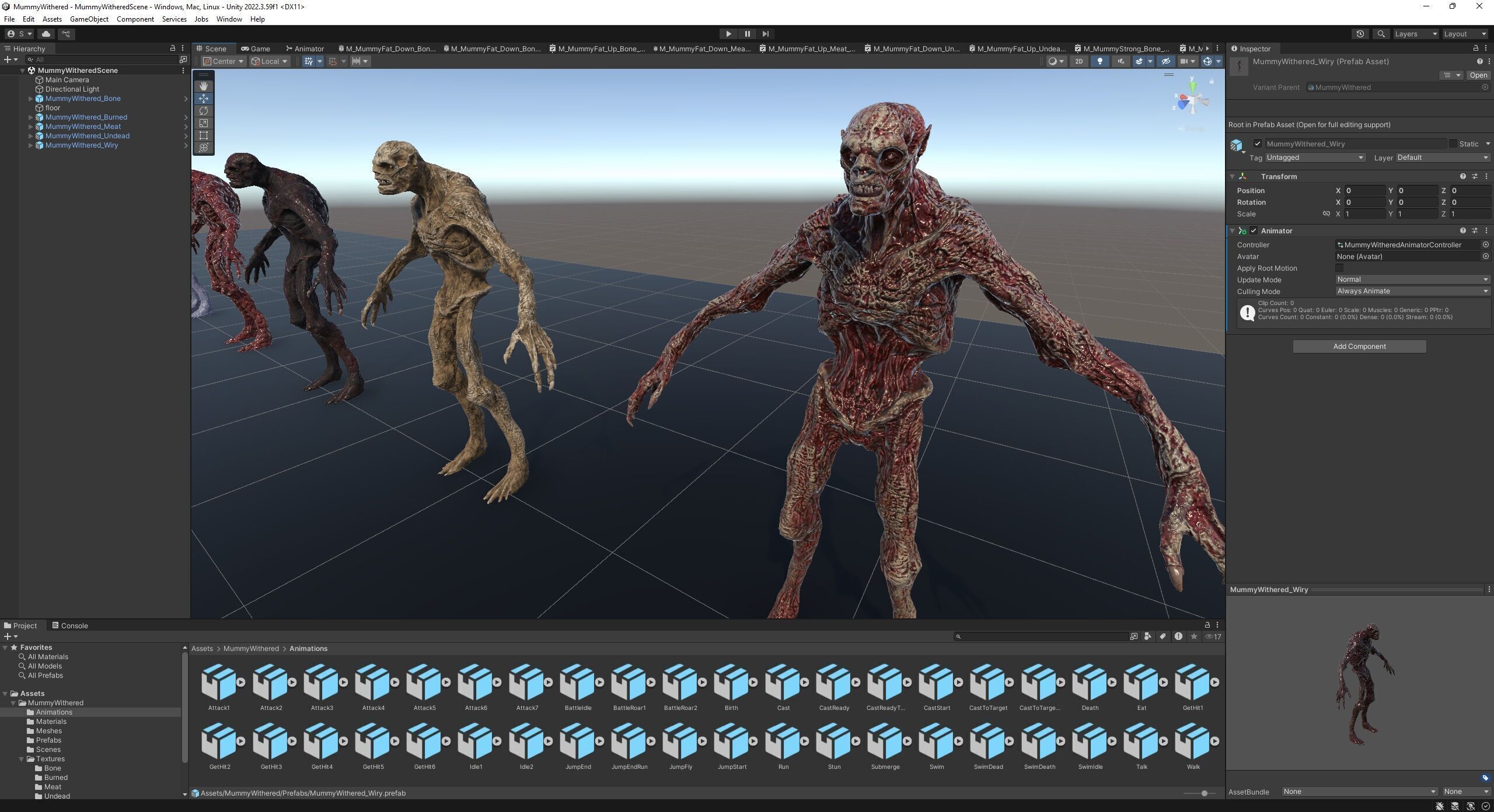This screenshot has width=1494, height=812.
Task: Toggle scene gizmos display
Action: click(x=1207, y=61)
